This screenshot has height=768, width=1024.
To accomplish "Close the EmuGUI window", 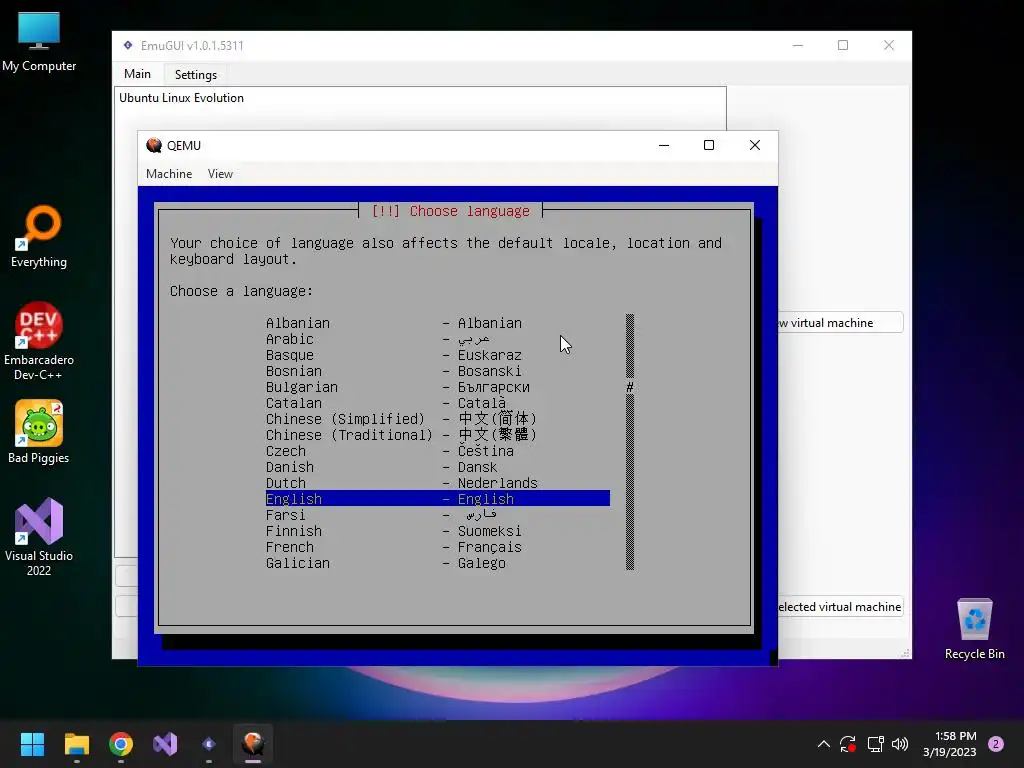I will pos(889,45).
